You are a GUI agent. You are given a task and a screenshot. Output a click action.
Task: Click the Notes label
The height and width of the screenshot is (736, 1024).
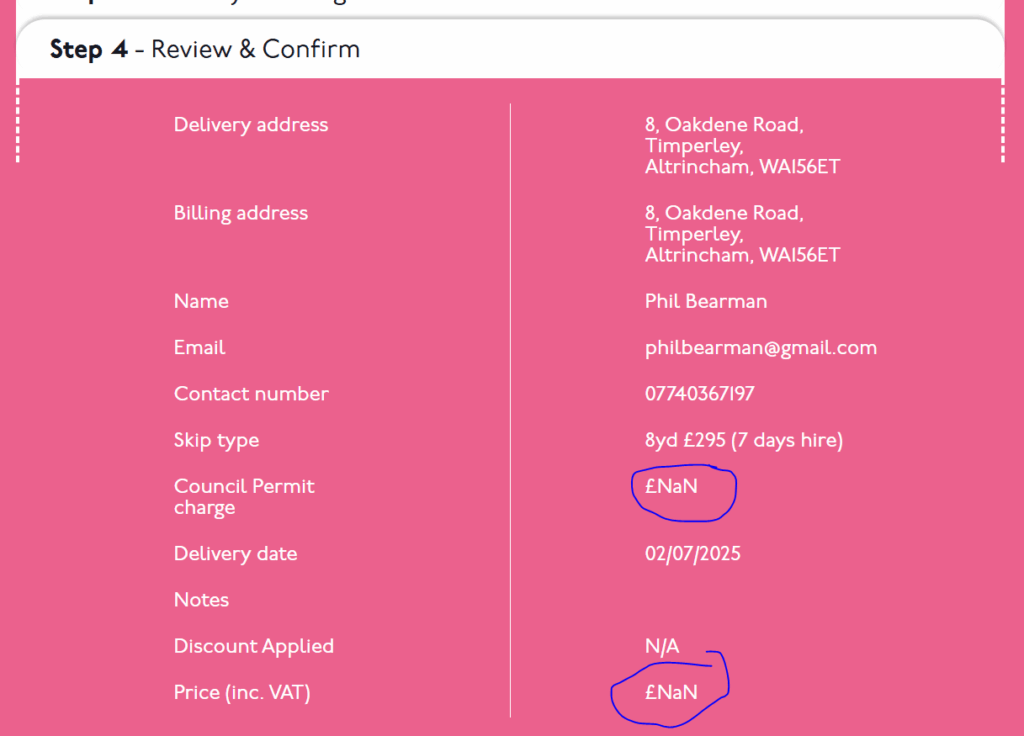[x=201, y=600]
